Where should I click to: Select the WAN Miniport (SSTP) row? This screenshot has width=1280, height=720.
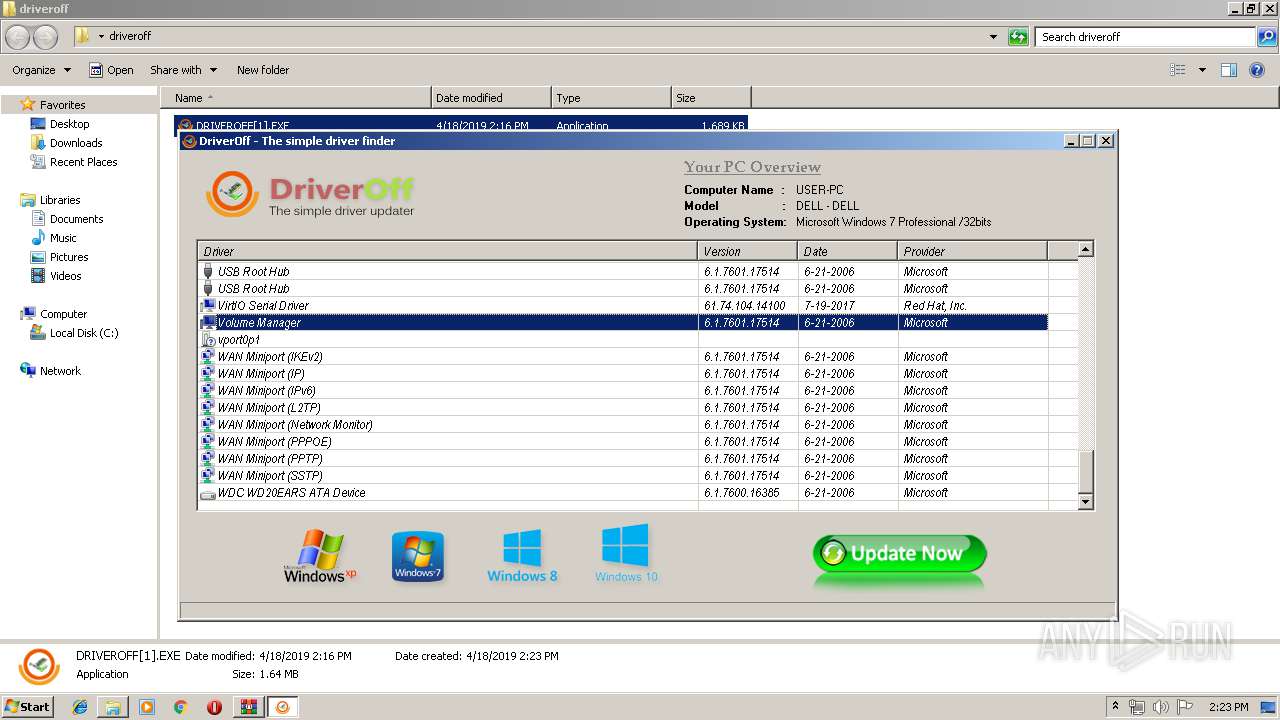(x=623, y=476)
